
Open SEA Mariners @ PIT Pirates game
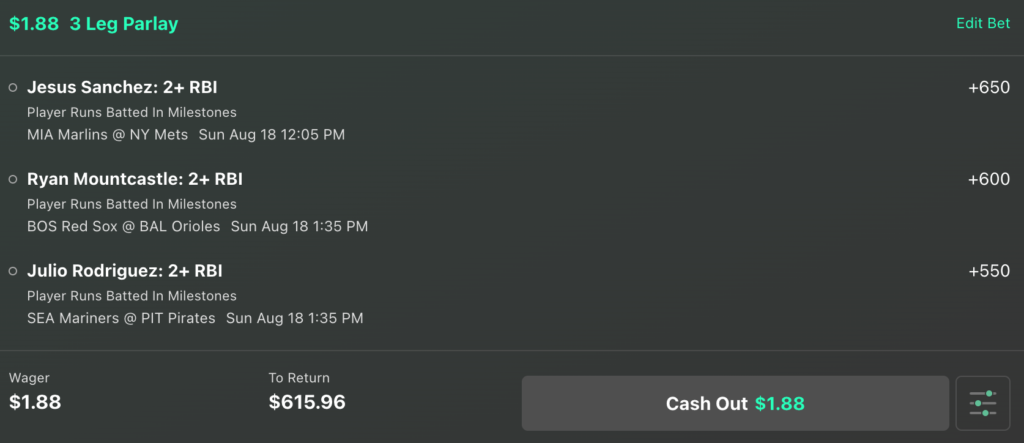point(121,318)
